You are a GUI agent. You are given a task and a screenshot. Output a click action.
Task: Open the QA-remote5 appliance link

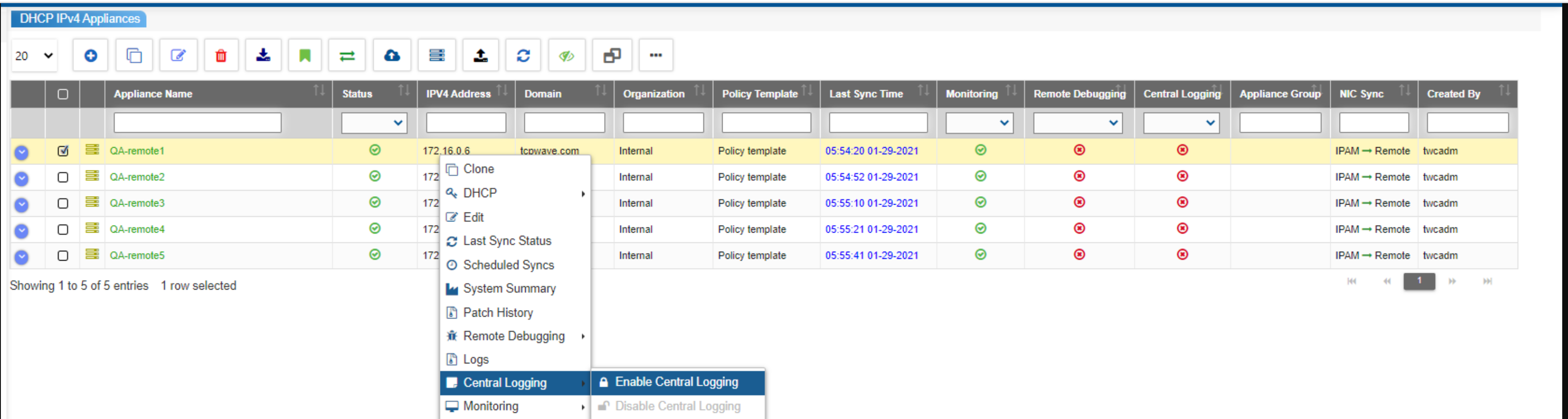point(137,256)
